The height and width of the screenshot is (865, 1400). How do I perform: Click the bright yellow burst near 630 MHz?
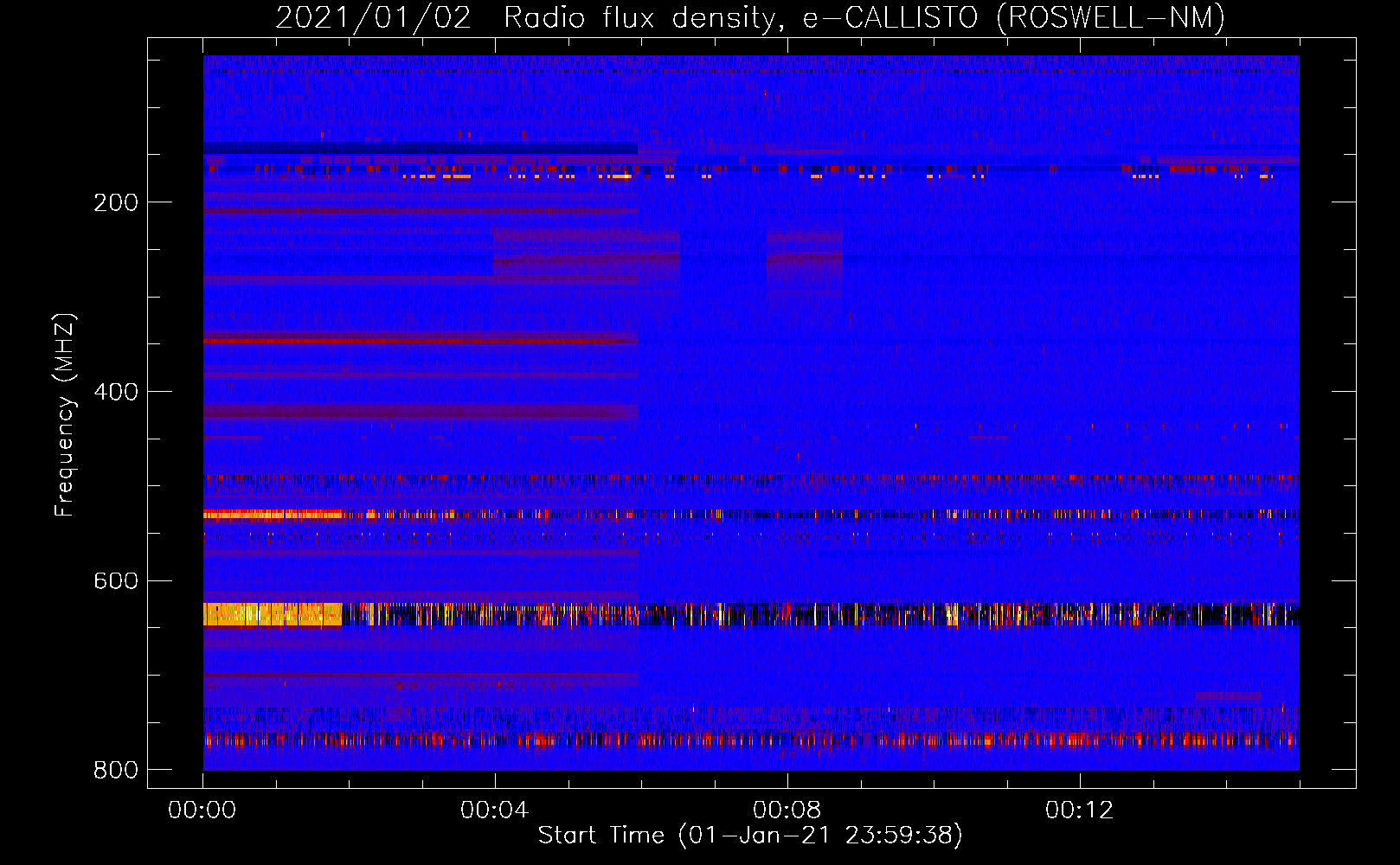(273, 614)
